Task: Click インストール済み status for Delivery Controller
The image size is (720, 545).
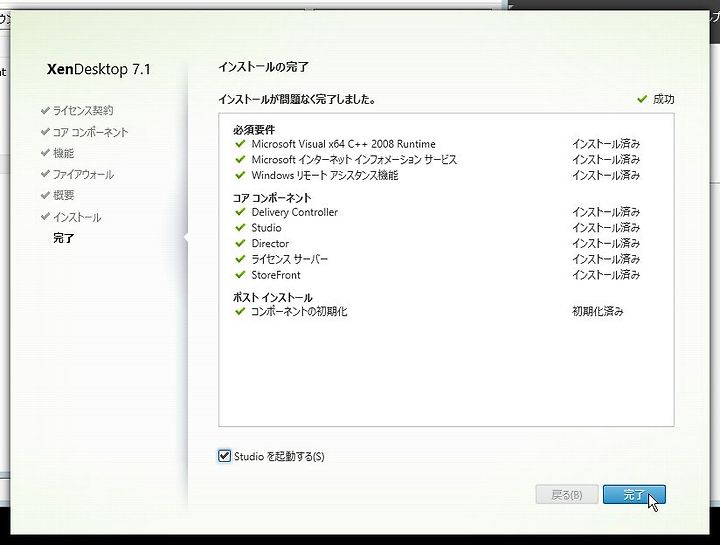Action: click(x=606, y=212)
